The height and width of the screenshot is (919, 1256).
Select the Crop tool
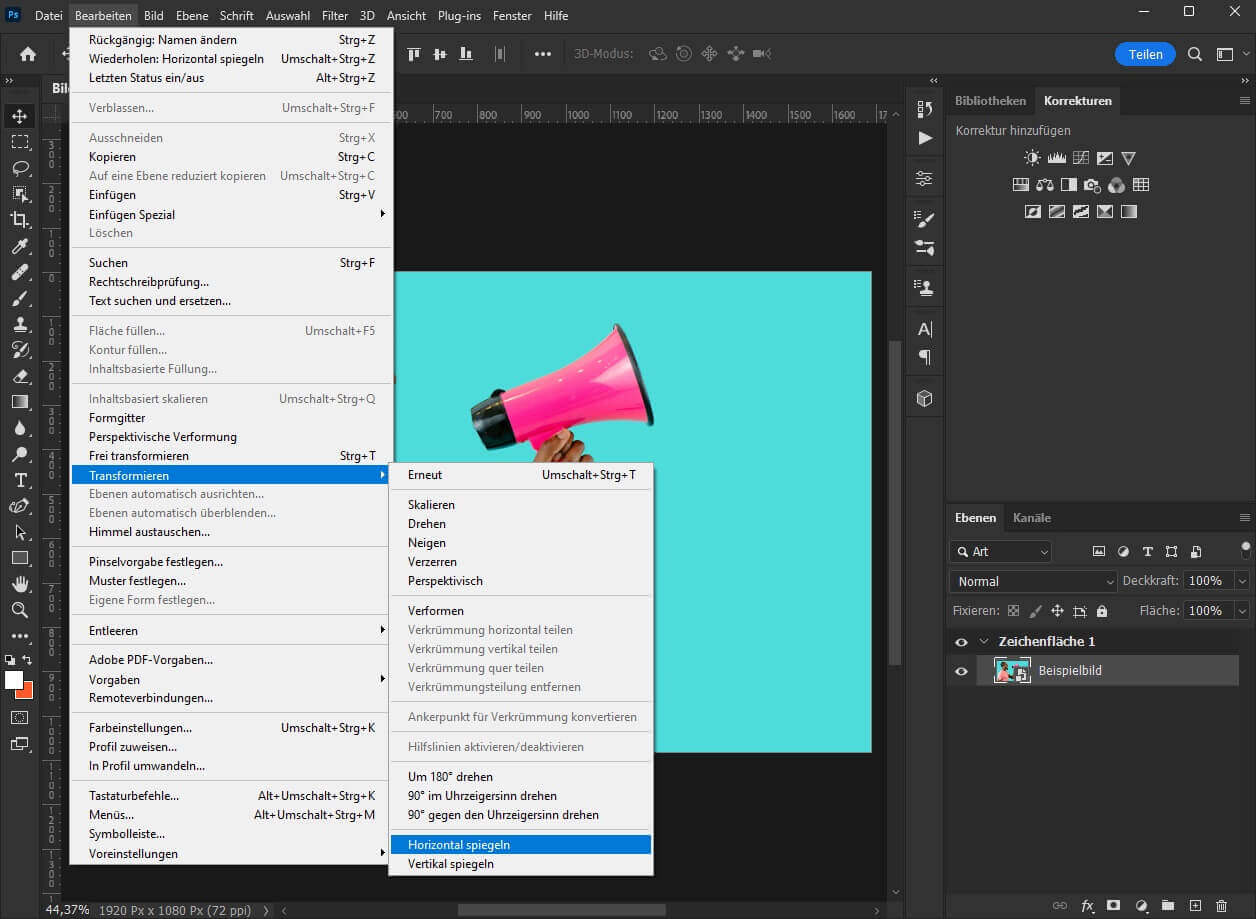click(x=21, y=220)
